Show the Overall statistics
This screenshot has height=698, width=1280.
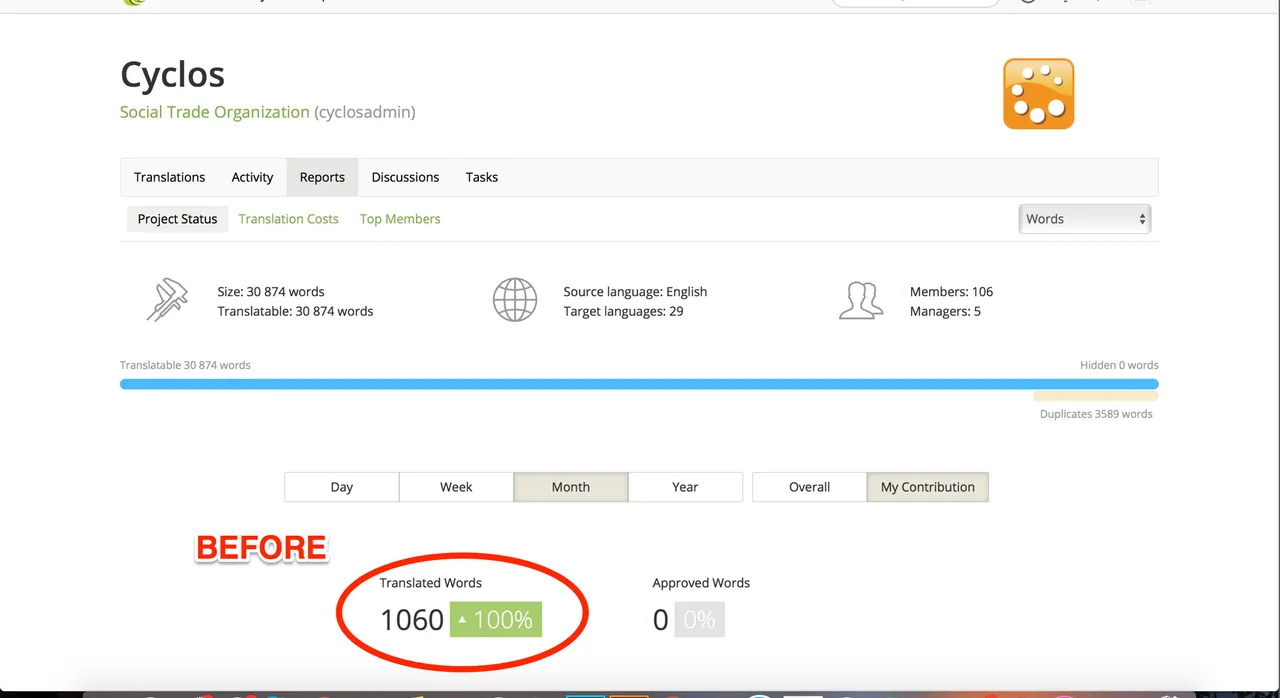[809, 487]
